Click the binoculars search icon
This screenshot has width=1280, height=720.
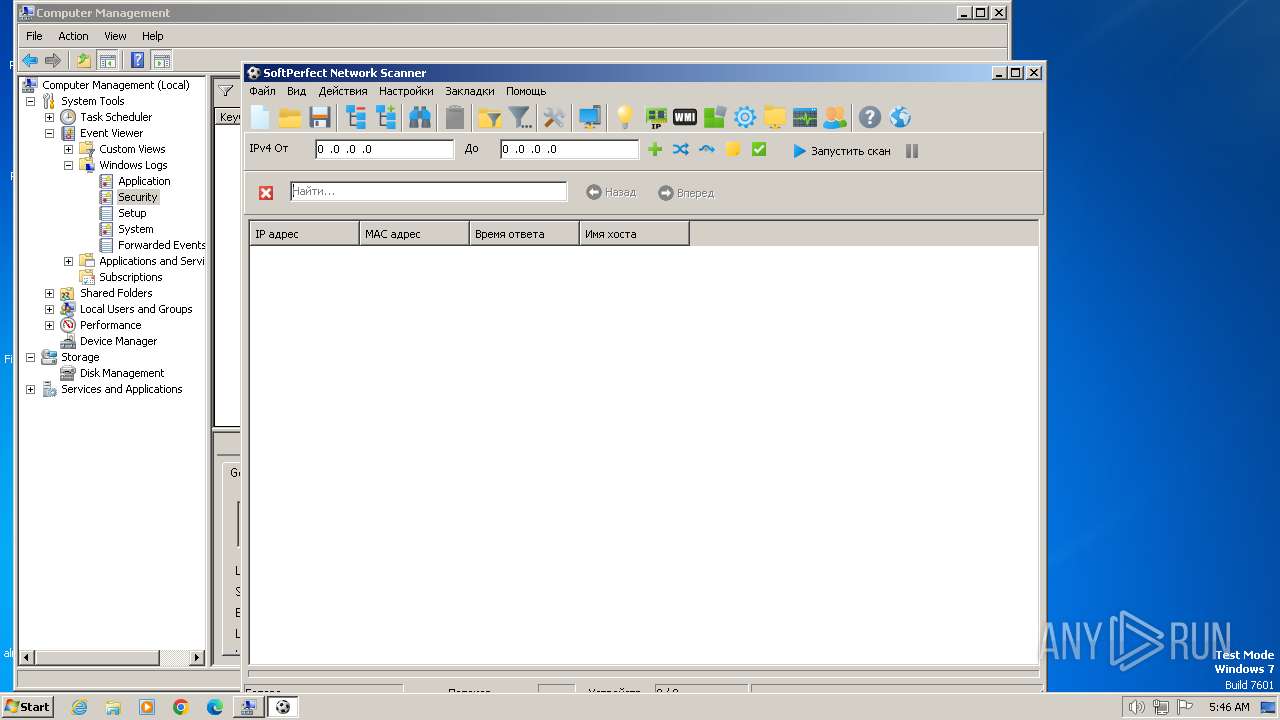coord(420,118)
